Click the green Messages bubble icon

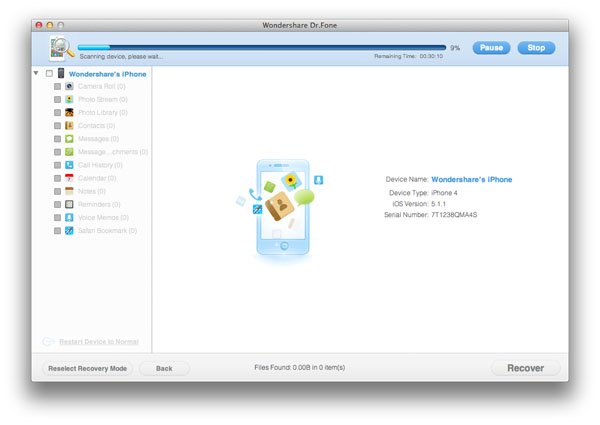point(69,139)
